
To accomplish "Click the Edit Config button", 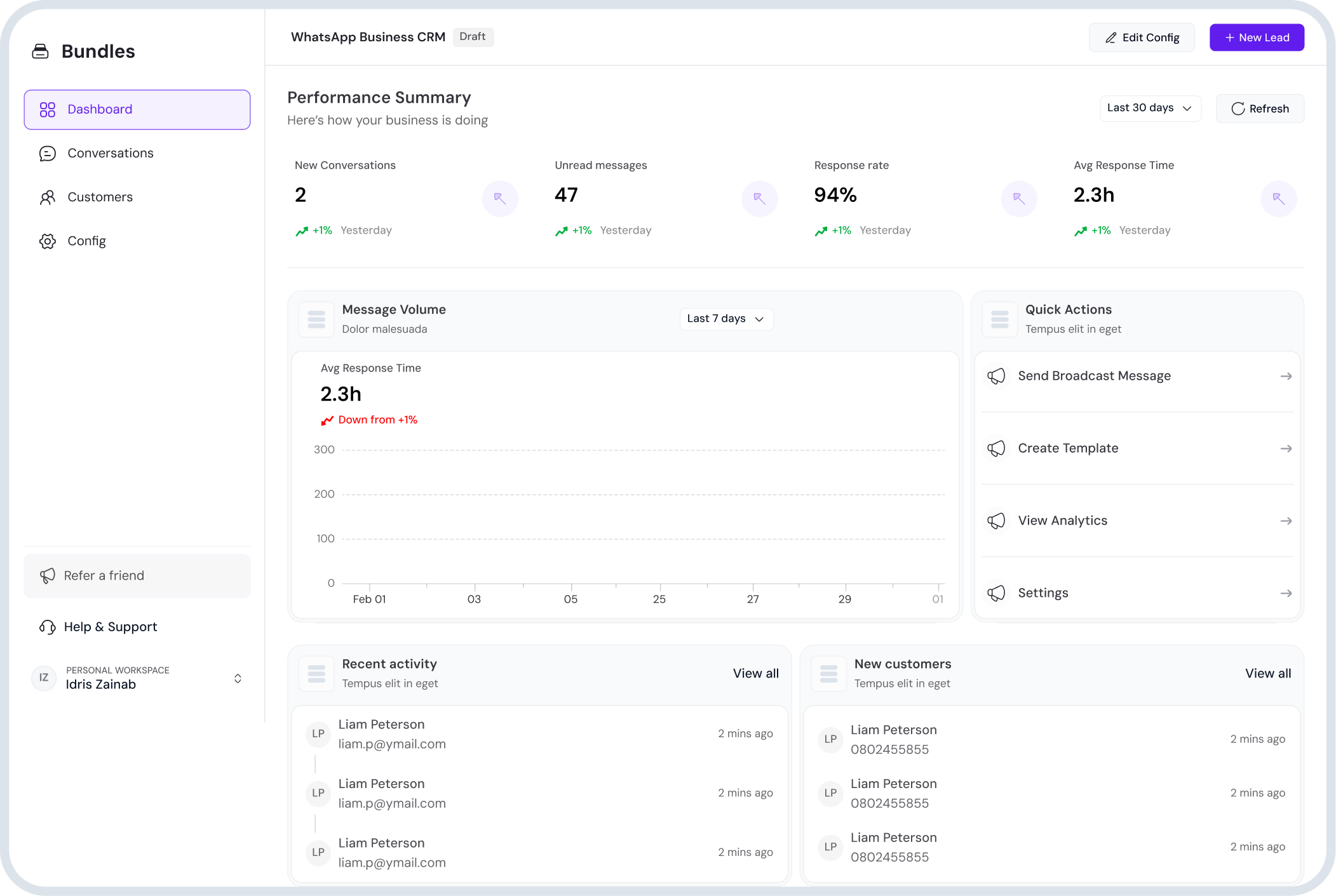I will pyautogui.click(x=1142, y=37).
